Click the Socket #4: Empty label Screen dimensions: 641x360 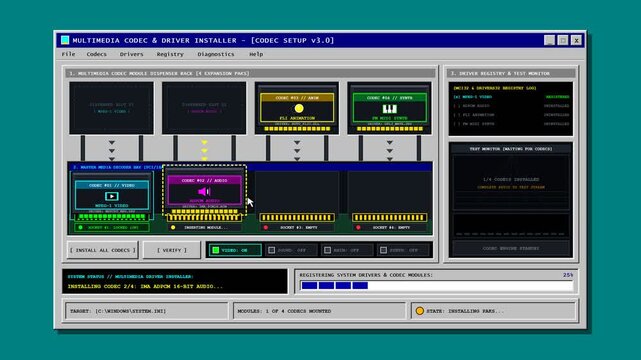[x=391, y=227]
